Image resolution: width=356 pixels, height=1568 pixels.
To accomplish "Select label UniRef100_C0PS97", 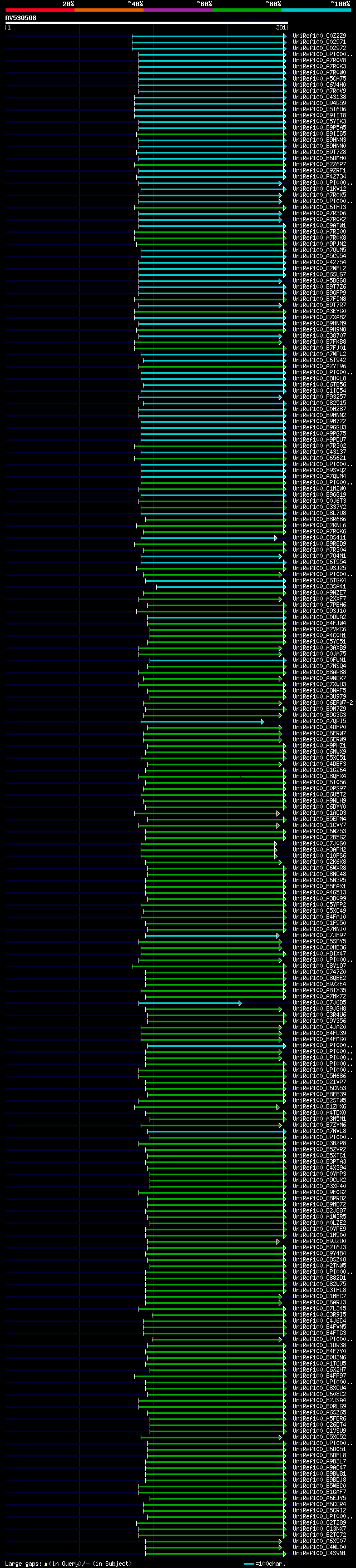I will click(x=319, y=788).
